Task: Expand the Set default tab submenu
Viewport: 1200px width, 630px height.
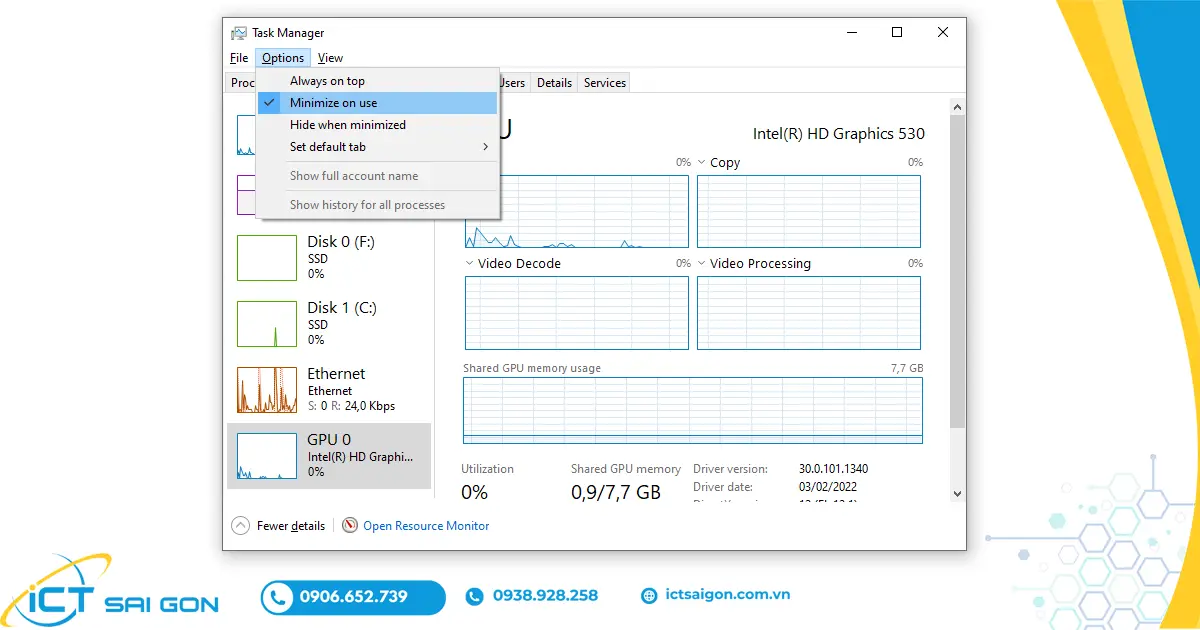Action: click(x=378, y=147)
